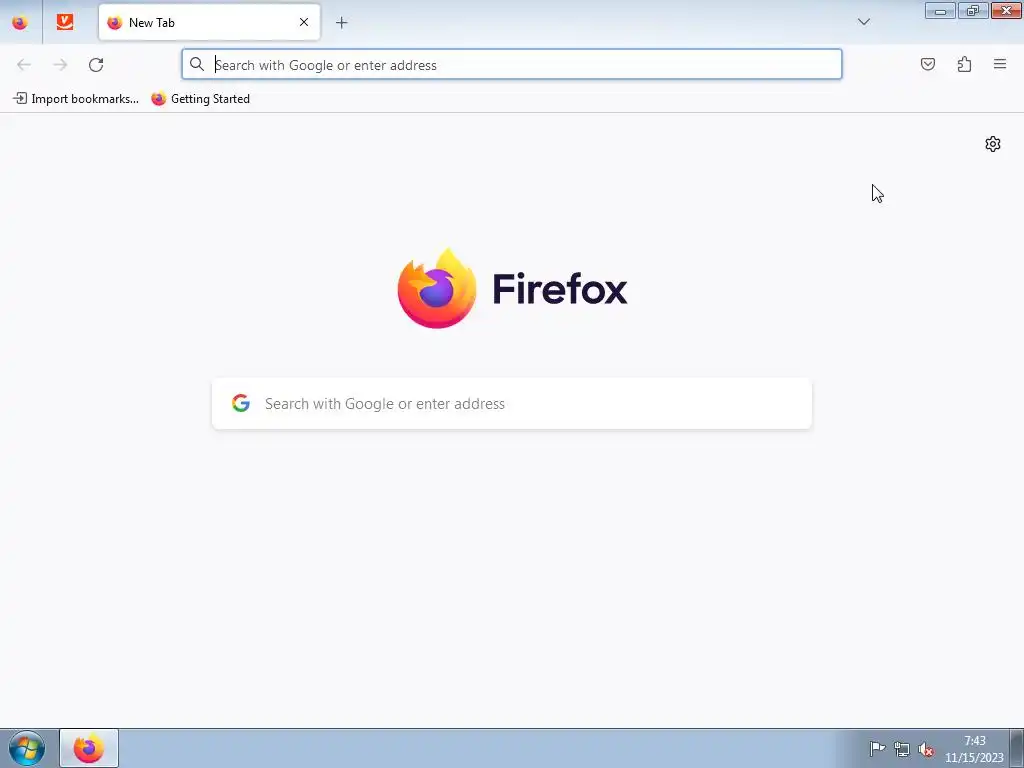Open the Firefox application hamburger menu
The image size is (1024, 768).
click(x=1000, y=64)
